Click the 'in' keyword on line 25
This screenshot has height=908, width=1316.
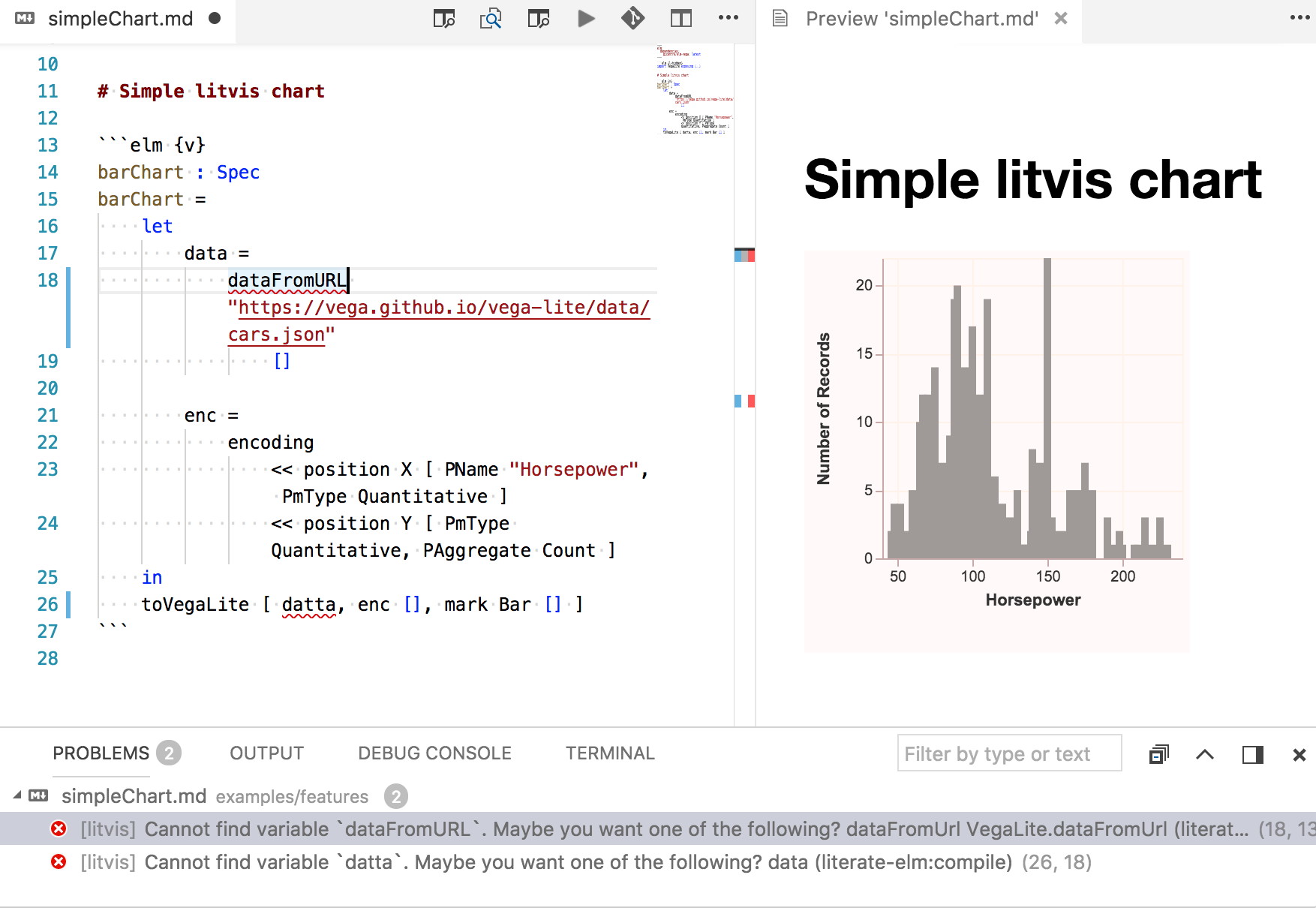152,577
